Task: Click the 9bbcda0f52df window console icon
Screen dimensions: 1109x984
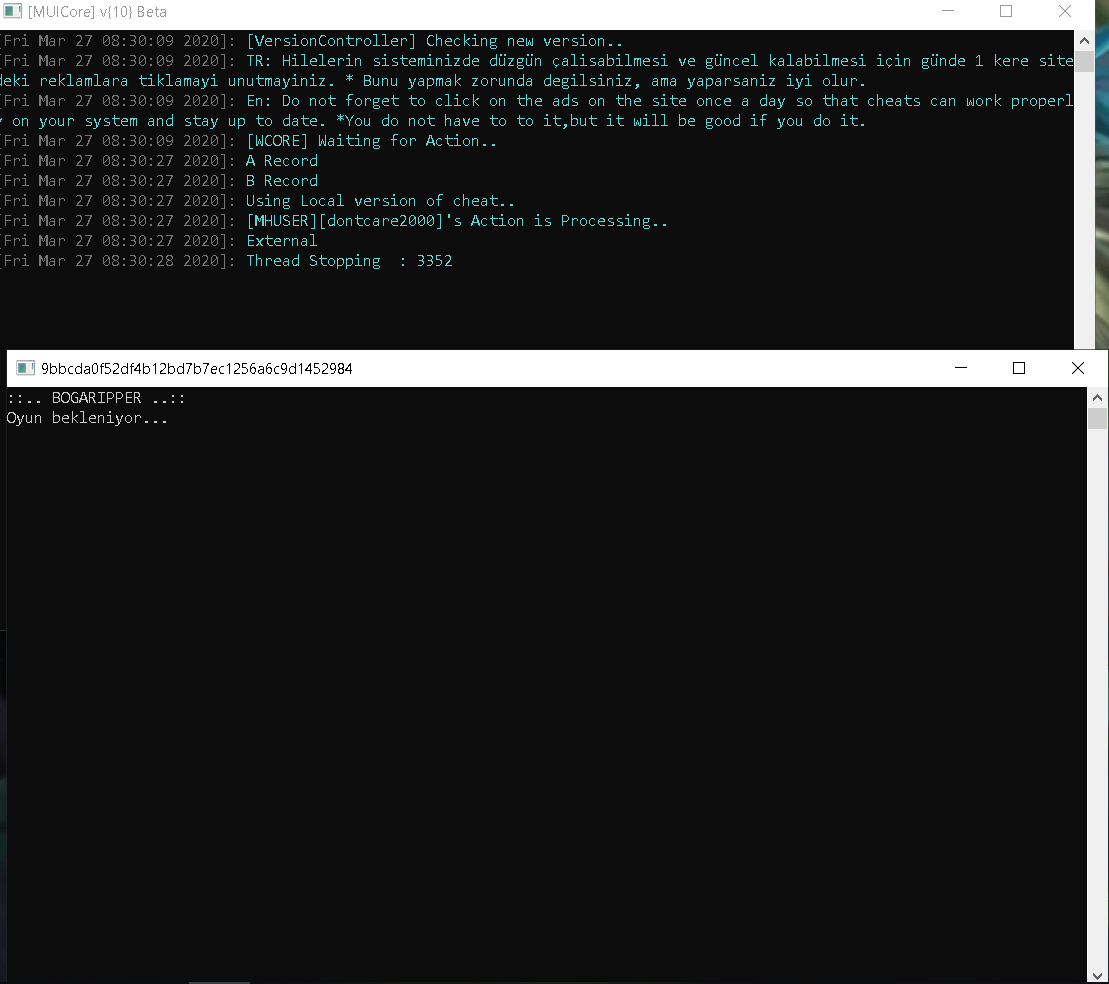Action: [25, 368]
